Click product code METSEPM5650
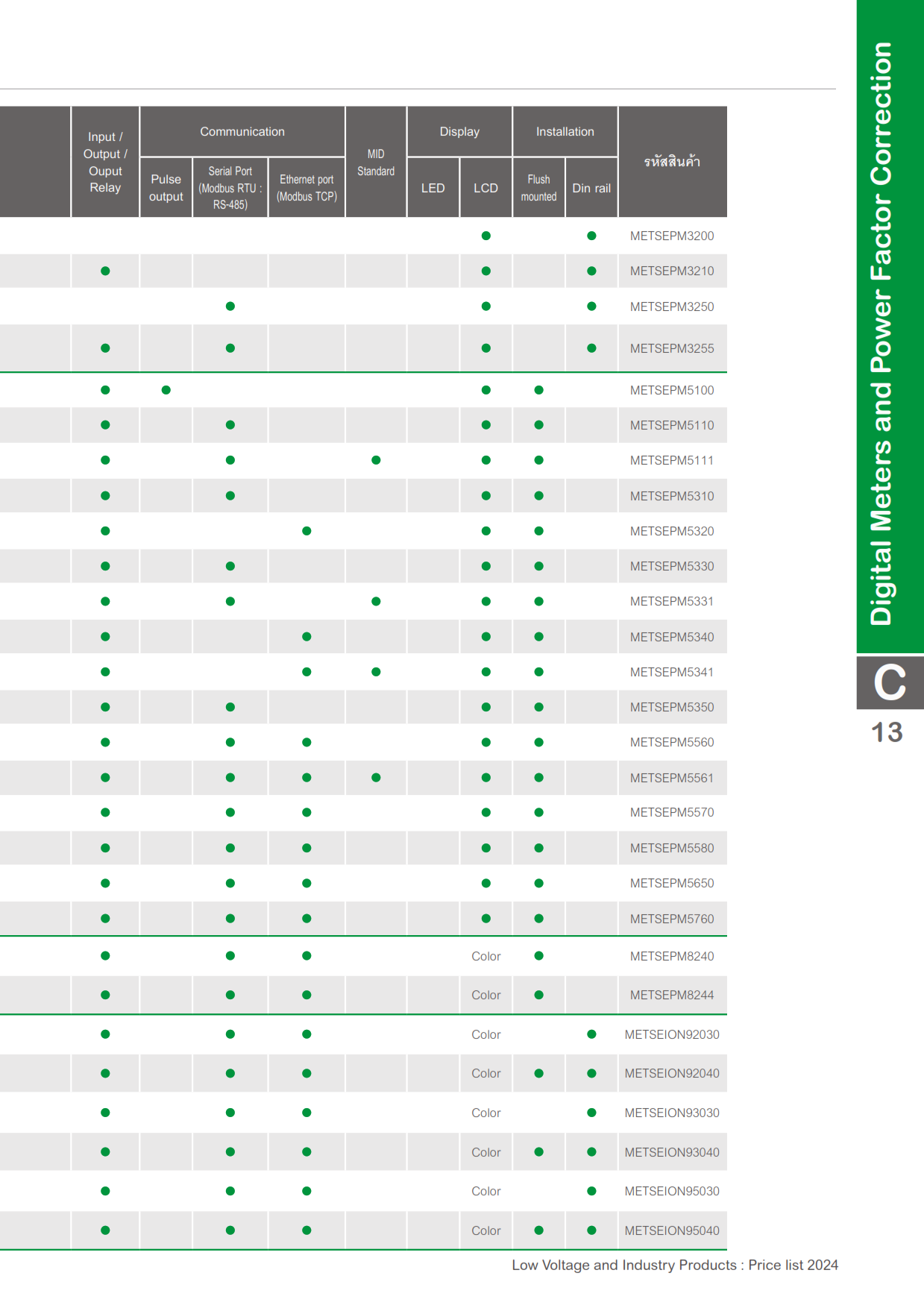 (671, 883)
